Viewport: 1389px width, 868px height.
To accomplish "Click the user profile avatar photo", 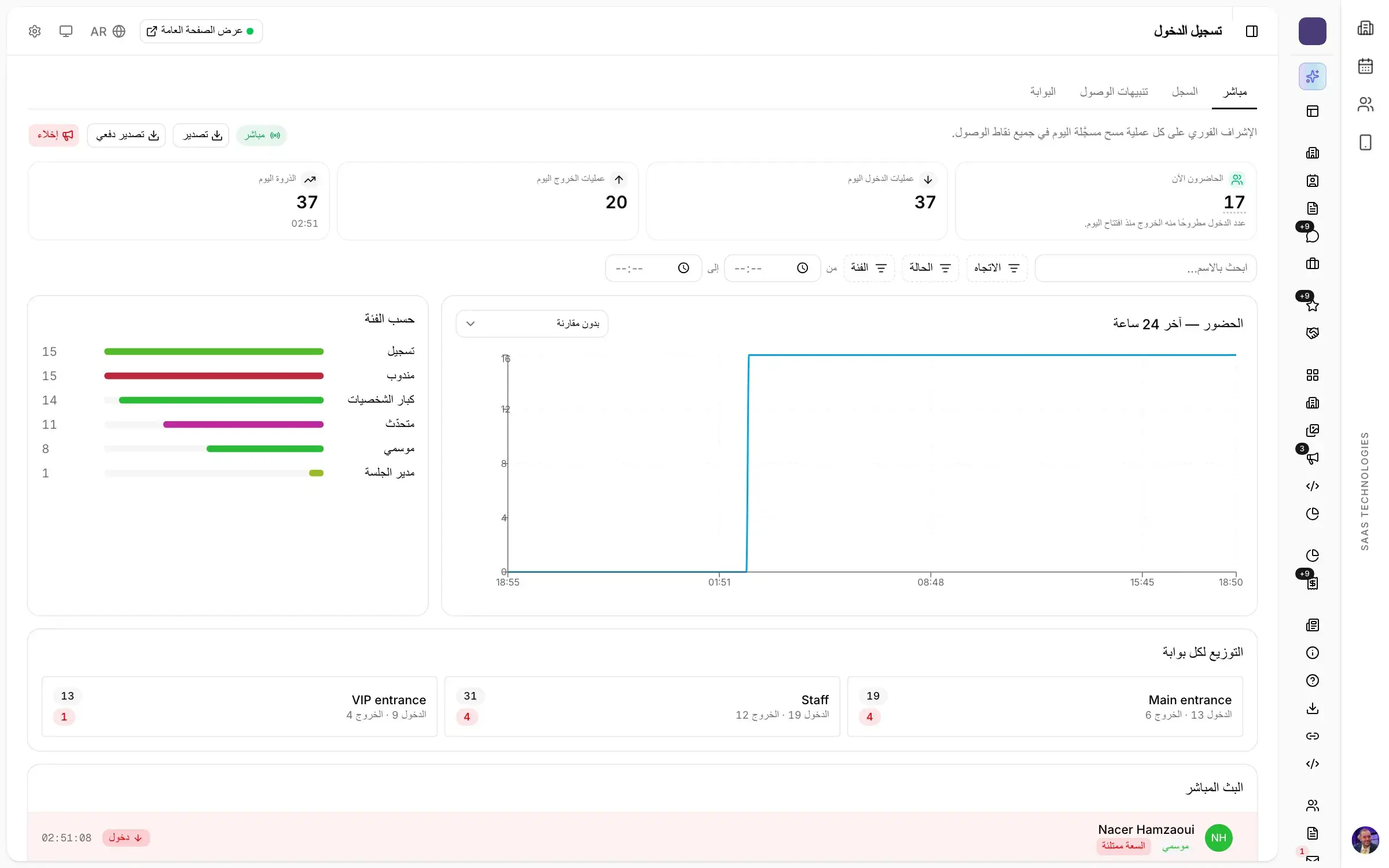I will (x=1365, y=840).
